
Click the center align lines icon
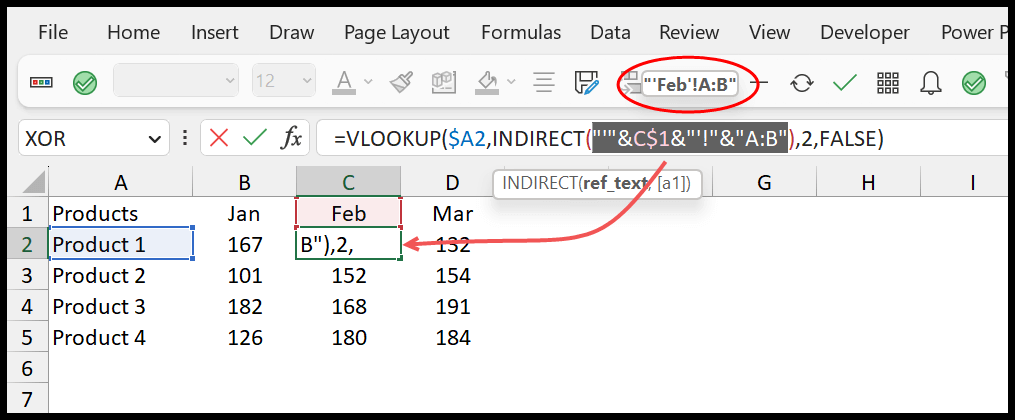[544, 82]
